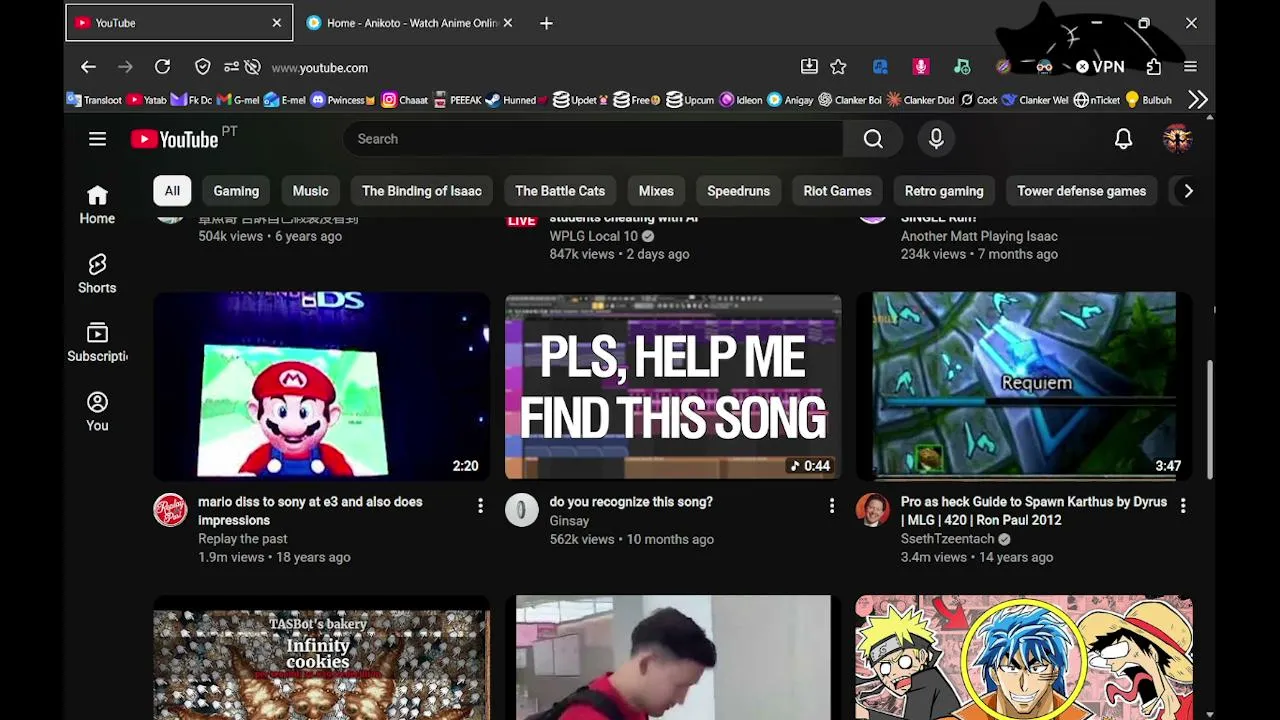Switch to the Anikoto browser tab
Image resolution: width=1280 pixels, height=720 pixels.
point(410,23)
